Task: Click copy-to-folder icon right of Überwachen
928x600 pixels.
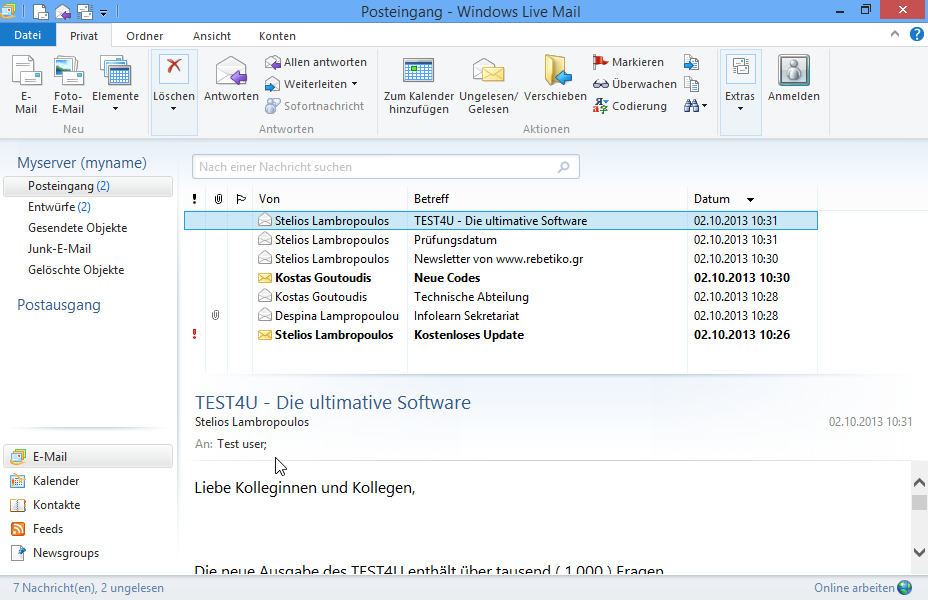Action: click(691, 84)
